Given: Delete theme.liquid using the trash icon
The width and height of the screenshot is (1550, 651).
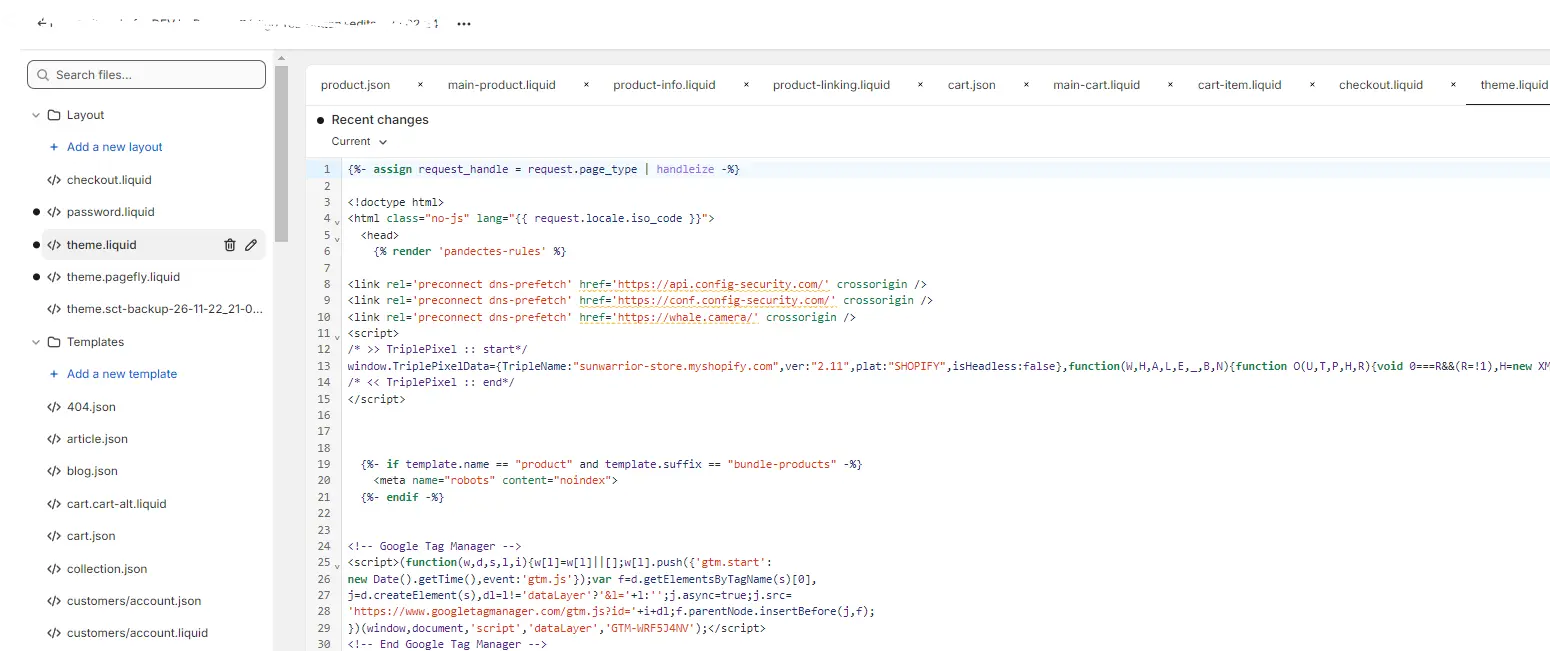Looking at the screenshot, I should [230, 245].
